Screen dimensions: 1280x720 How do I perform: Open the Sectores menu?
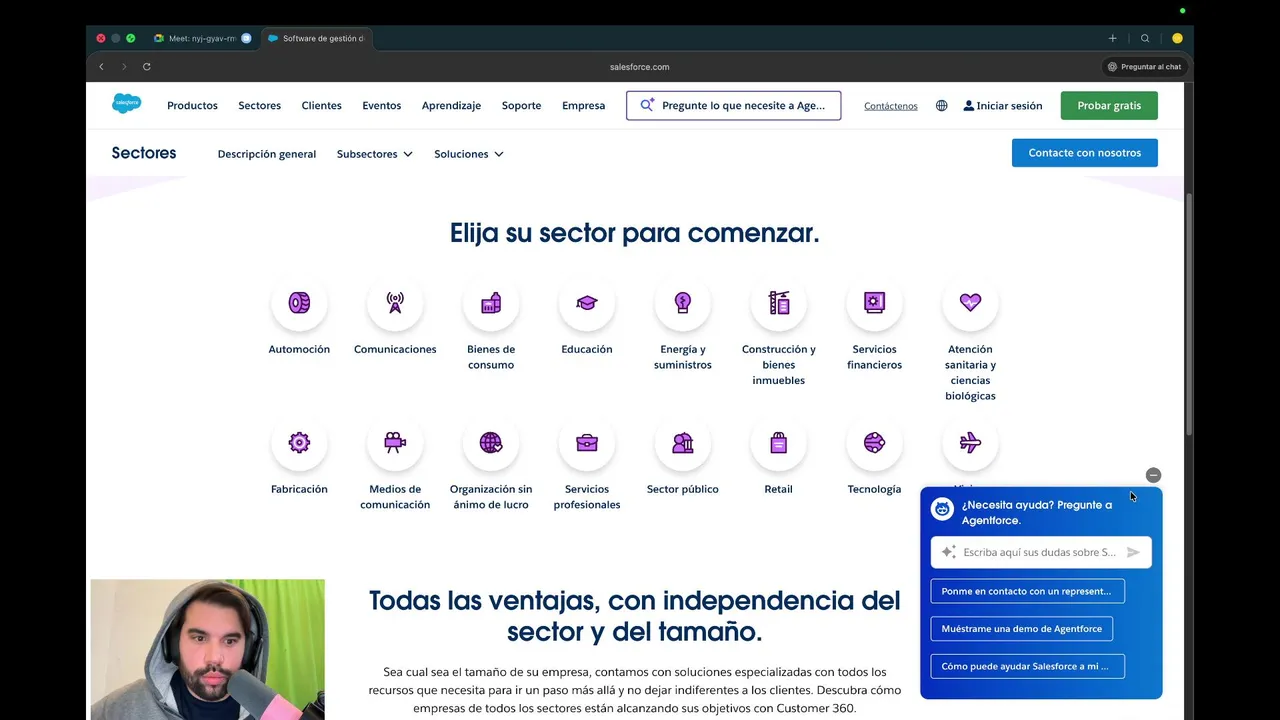coord(259,105)
